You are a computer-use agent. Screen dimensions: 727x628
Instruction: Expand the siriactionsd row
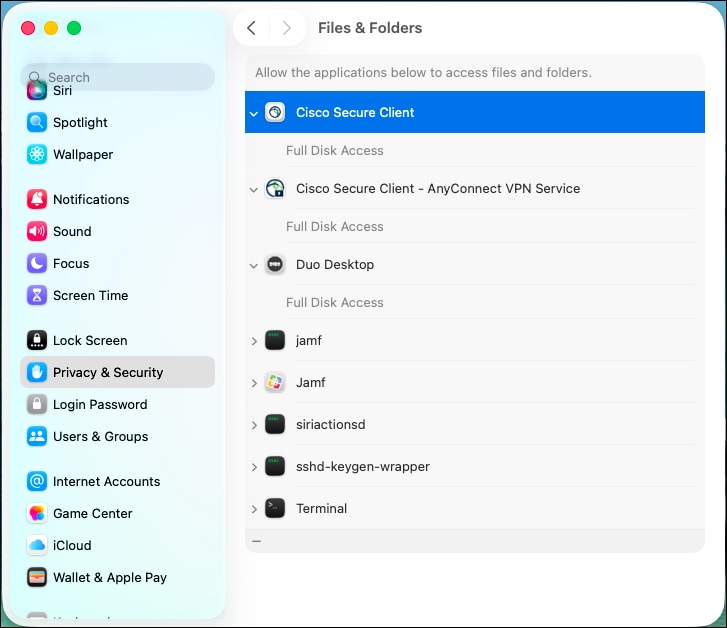pos(254,425)
